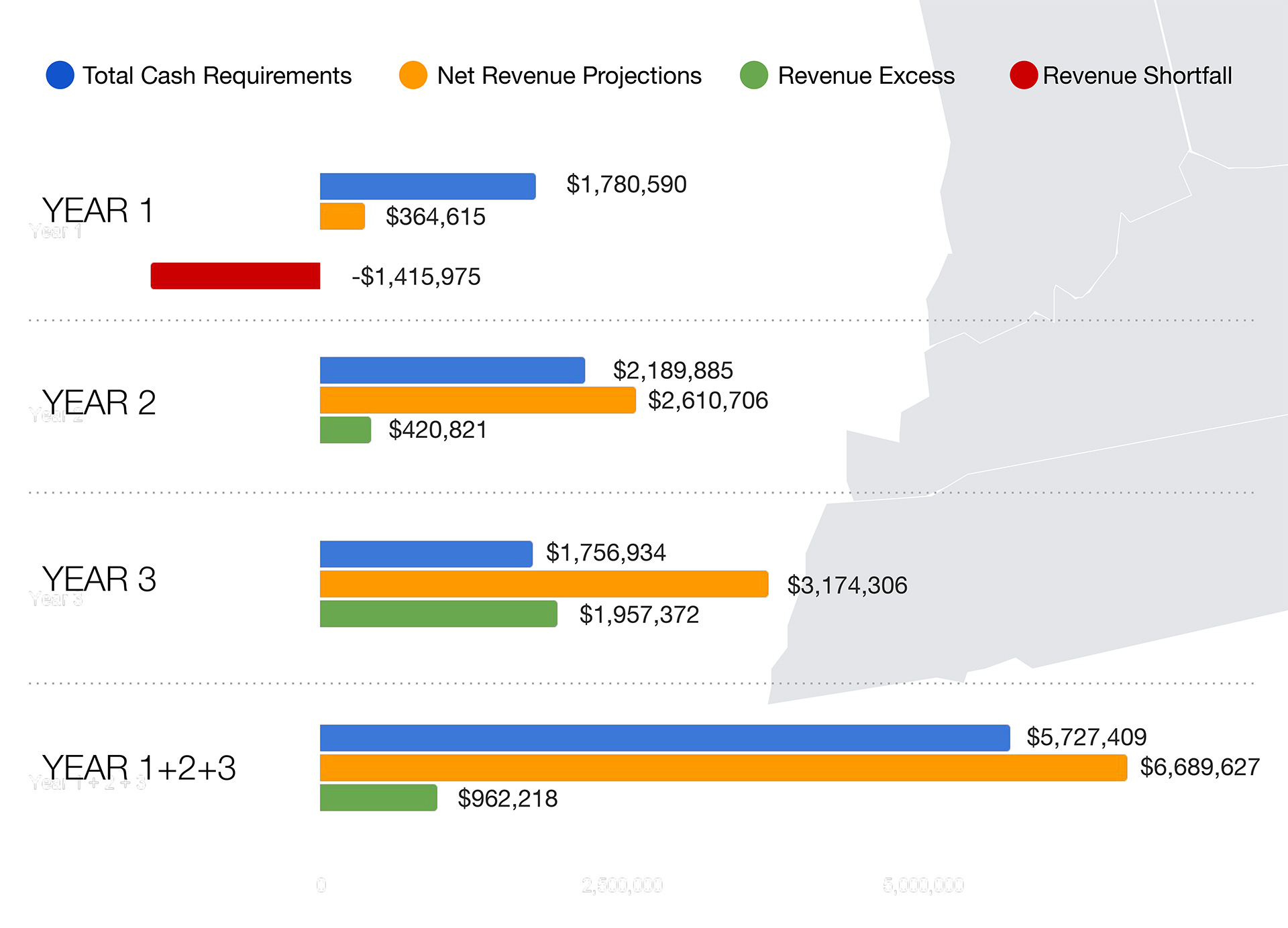Viewport: 1288px width, 928px height.
Task: Select the small orange Year 1 revenue bar
Action: [342, 216]
